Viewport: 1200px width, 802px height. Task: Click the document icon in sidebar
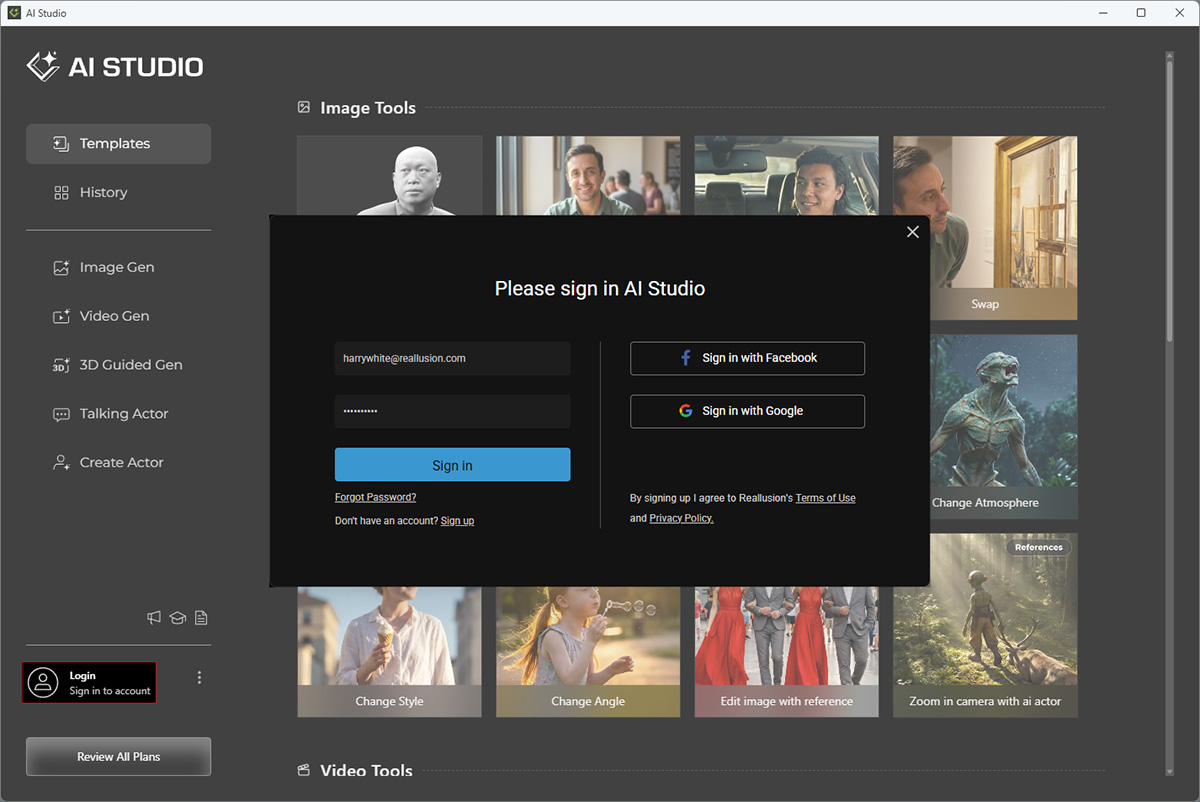201,618
